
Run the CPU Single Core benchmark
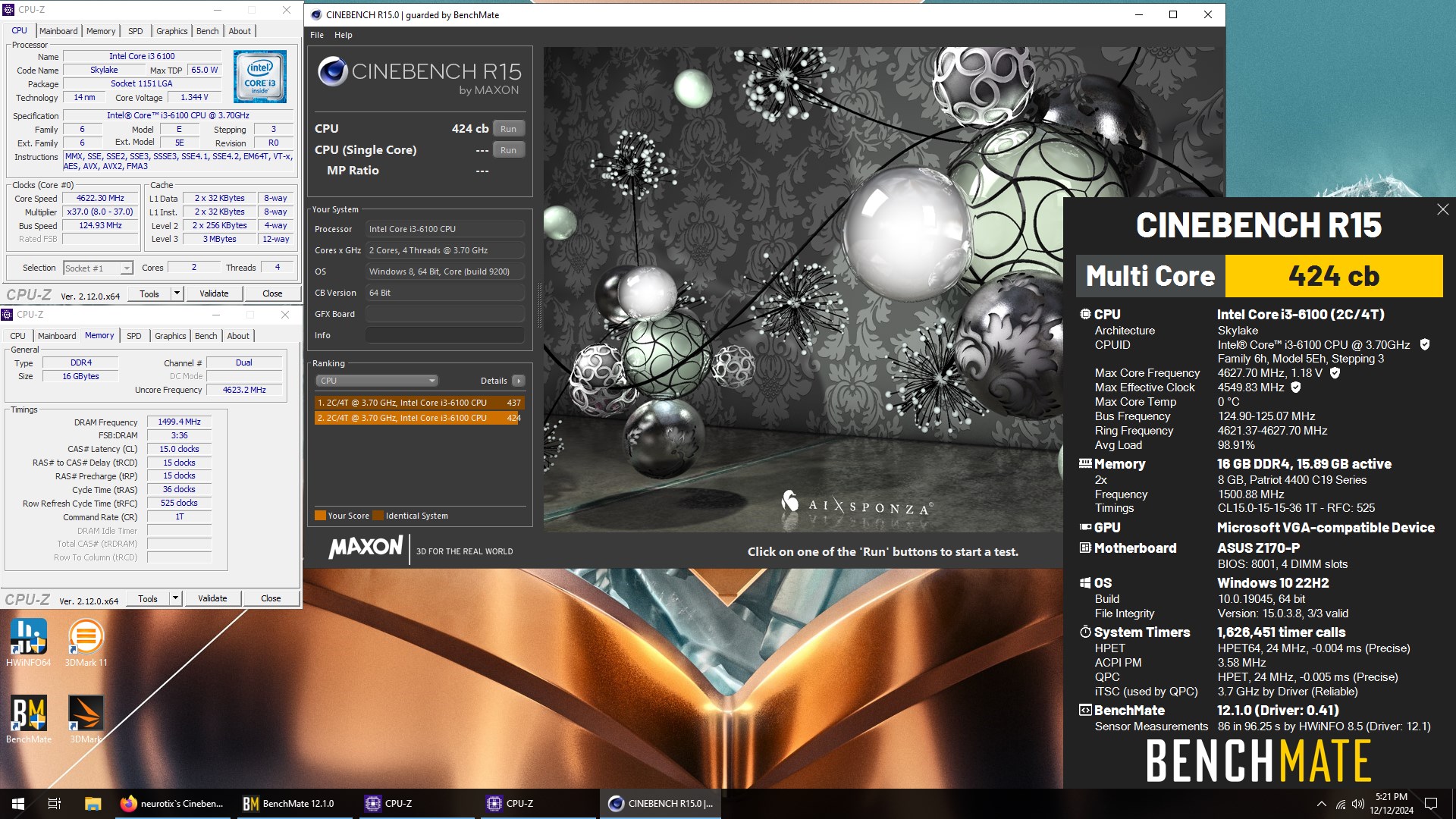coord(508,150)
